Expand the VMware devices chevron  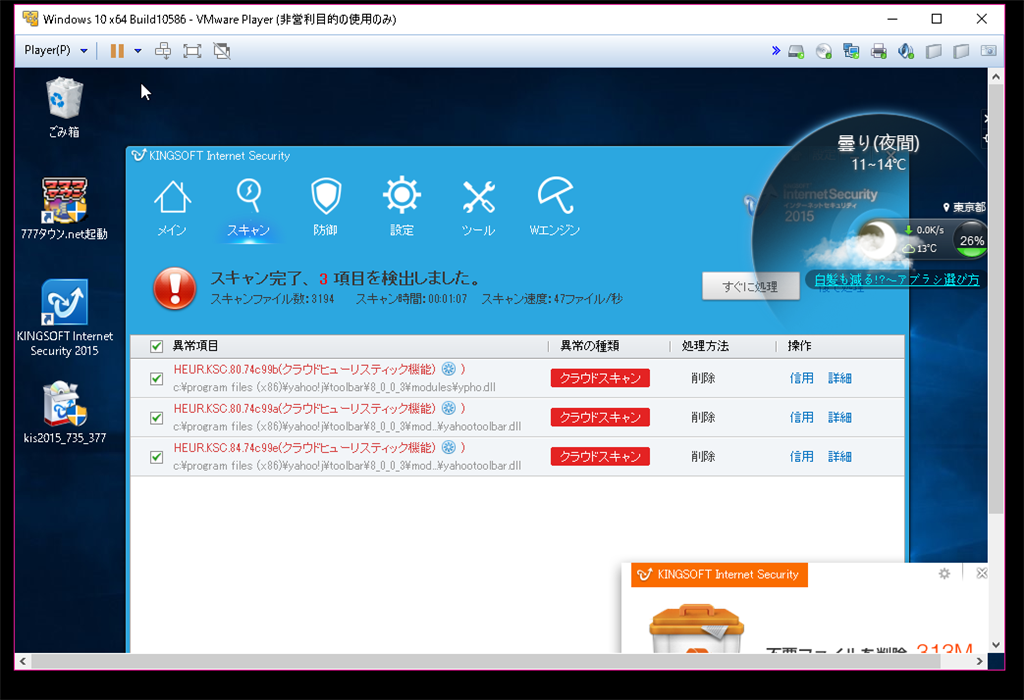point(776,51)
